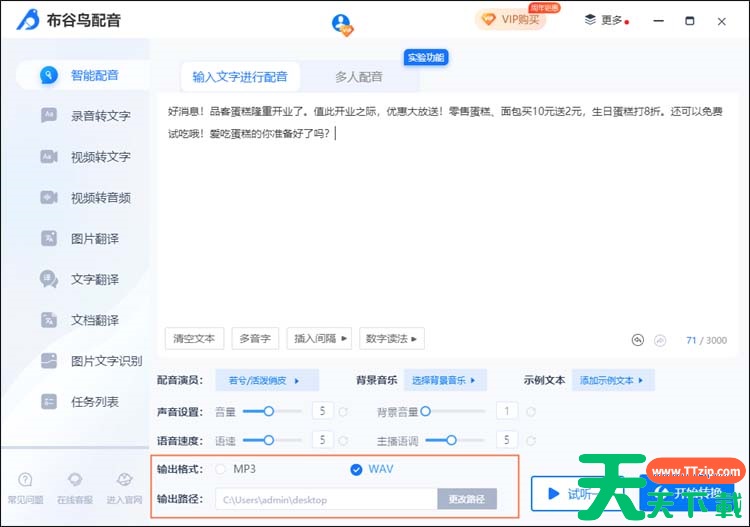
Task: Click the 实验功能 badge
Action: (x=426, y=58)
